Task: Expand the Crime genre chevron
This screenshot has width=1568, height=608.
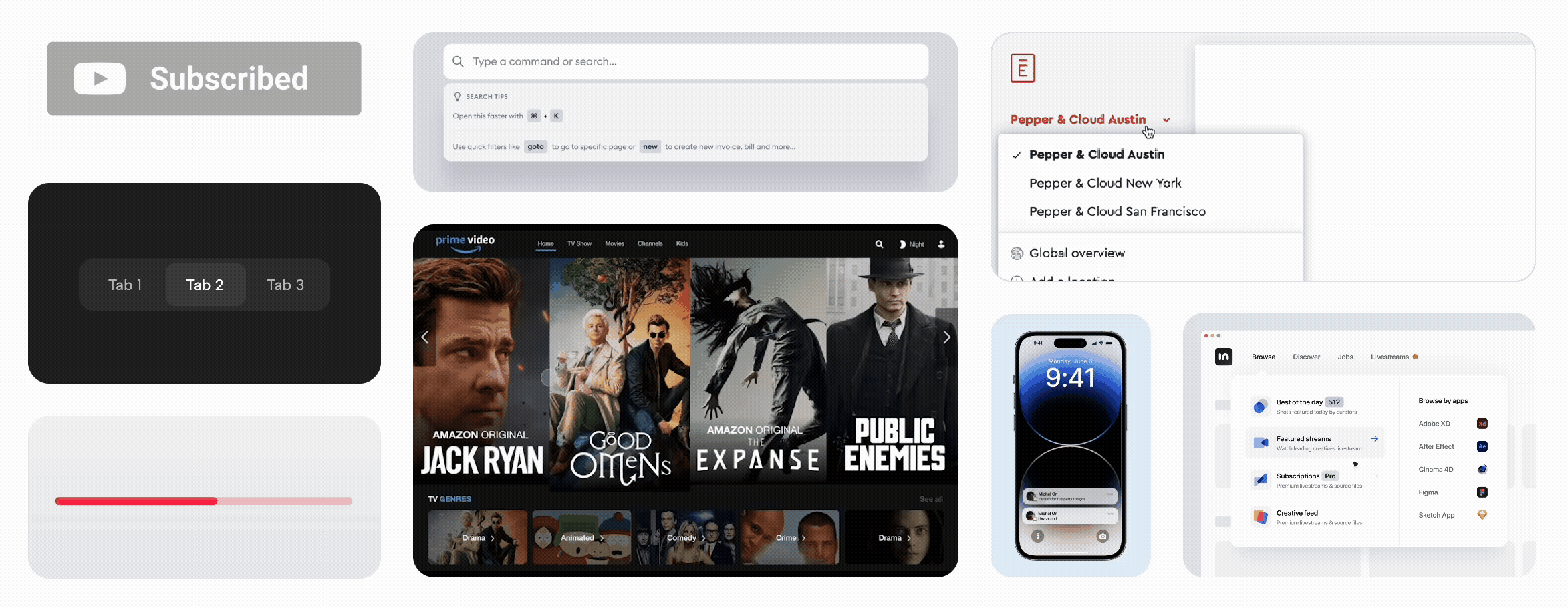Action: click(803, 538)
